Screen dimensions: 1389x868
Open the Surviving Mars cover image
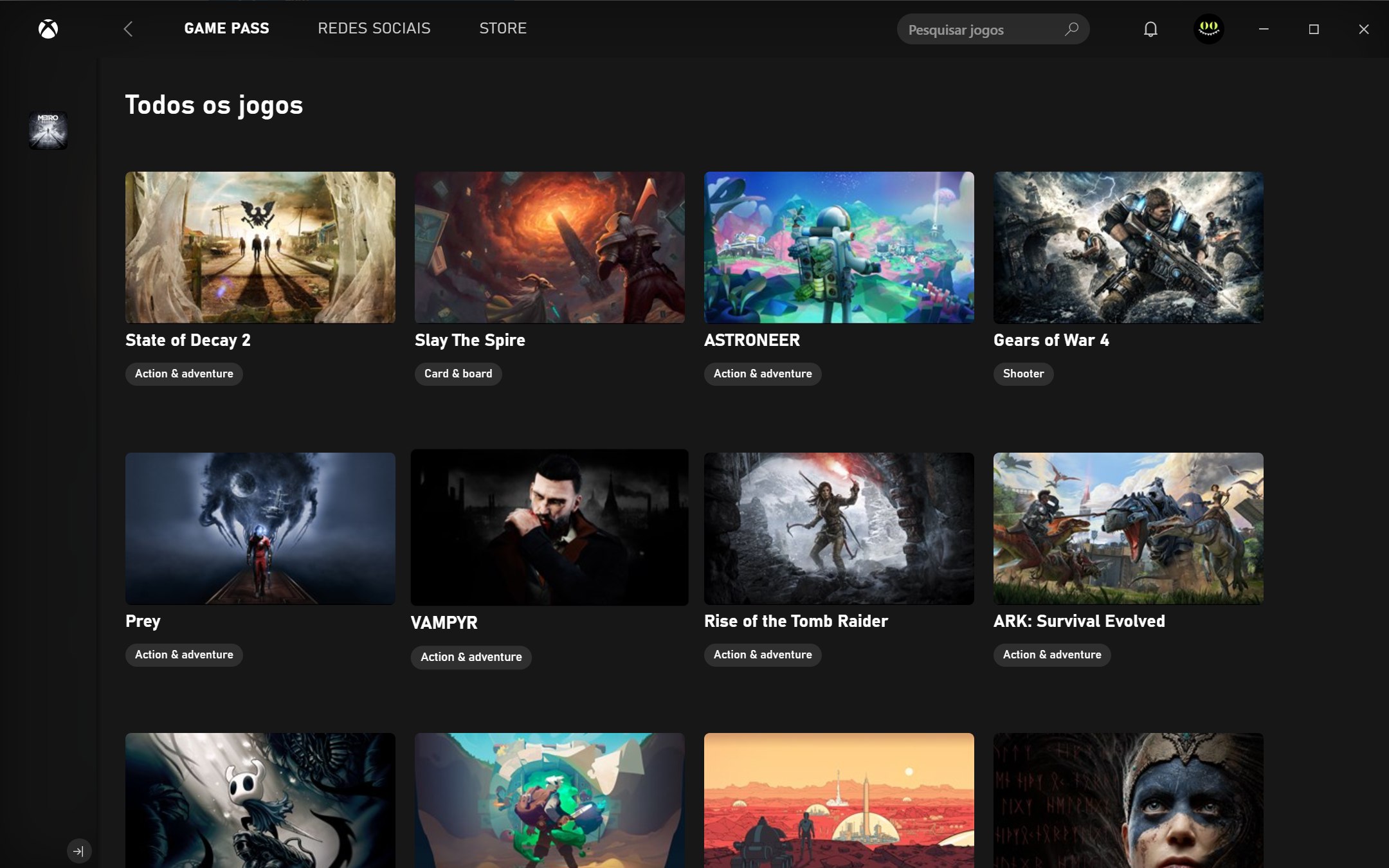coord(839,800)
